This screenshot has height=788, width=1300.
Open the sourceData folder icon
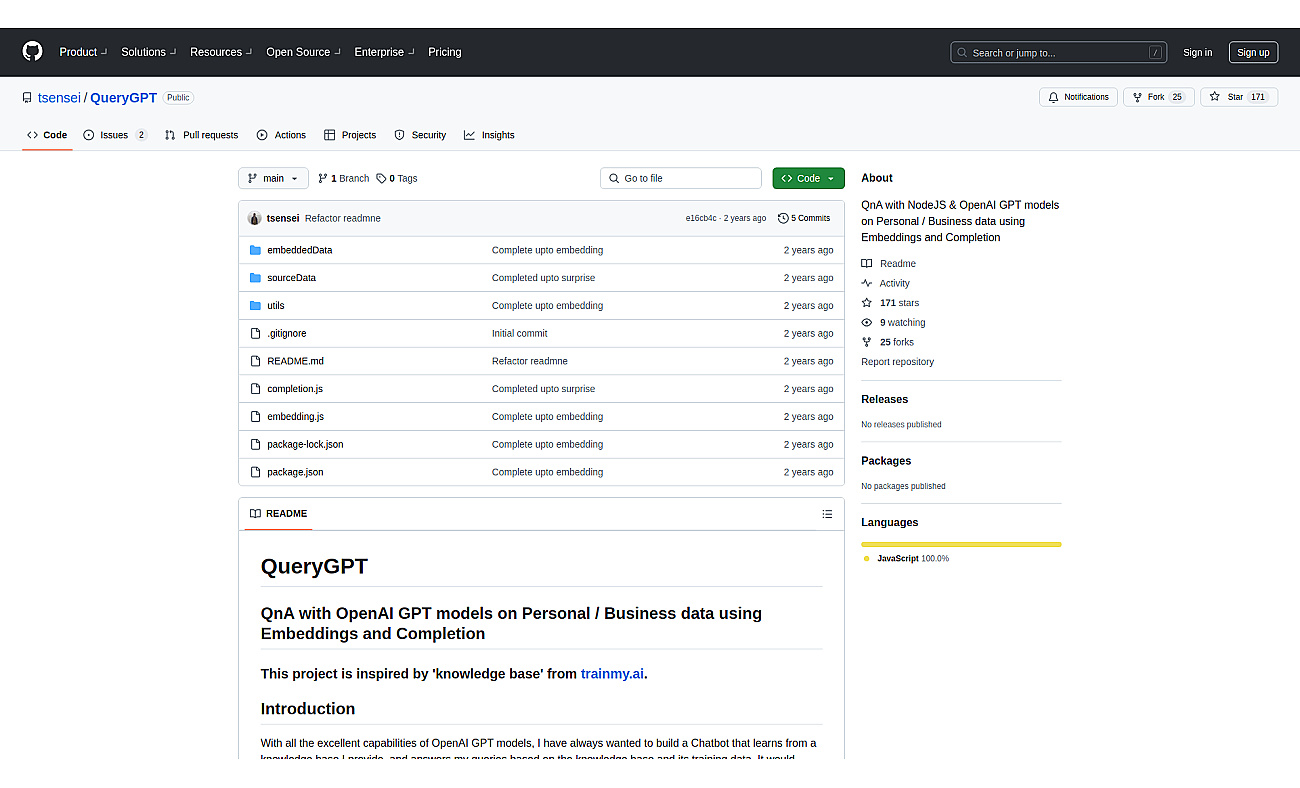(255, 278)
